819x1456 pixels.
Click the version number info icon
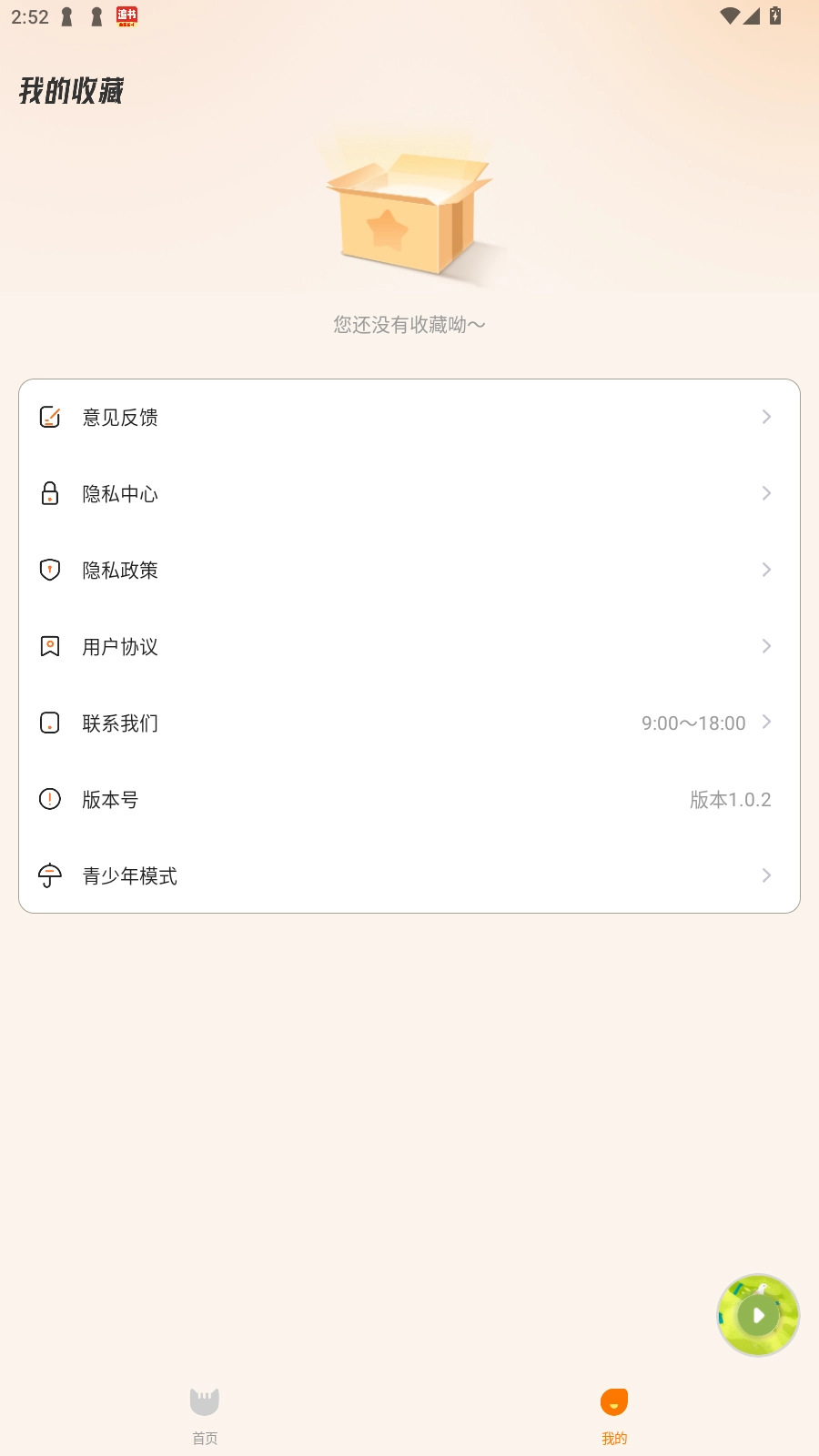50,799
